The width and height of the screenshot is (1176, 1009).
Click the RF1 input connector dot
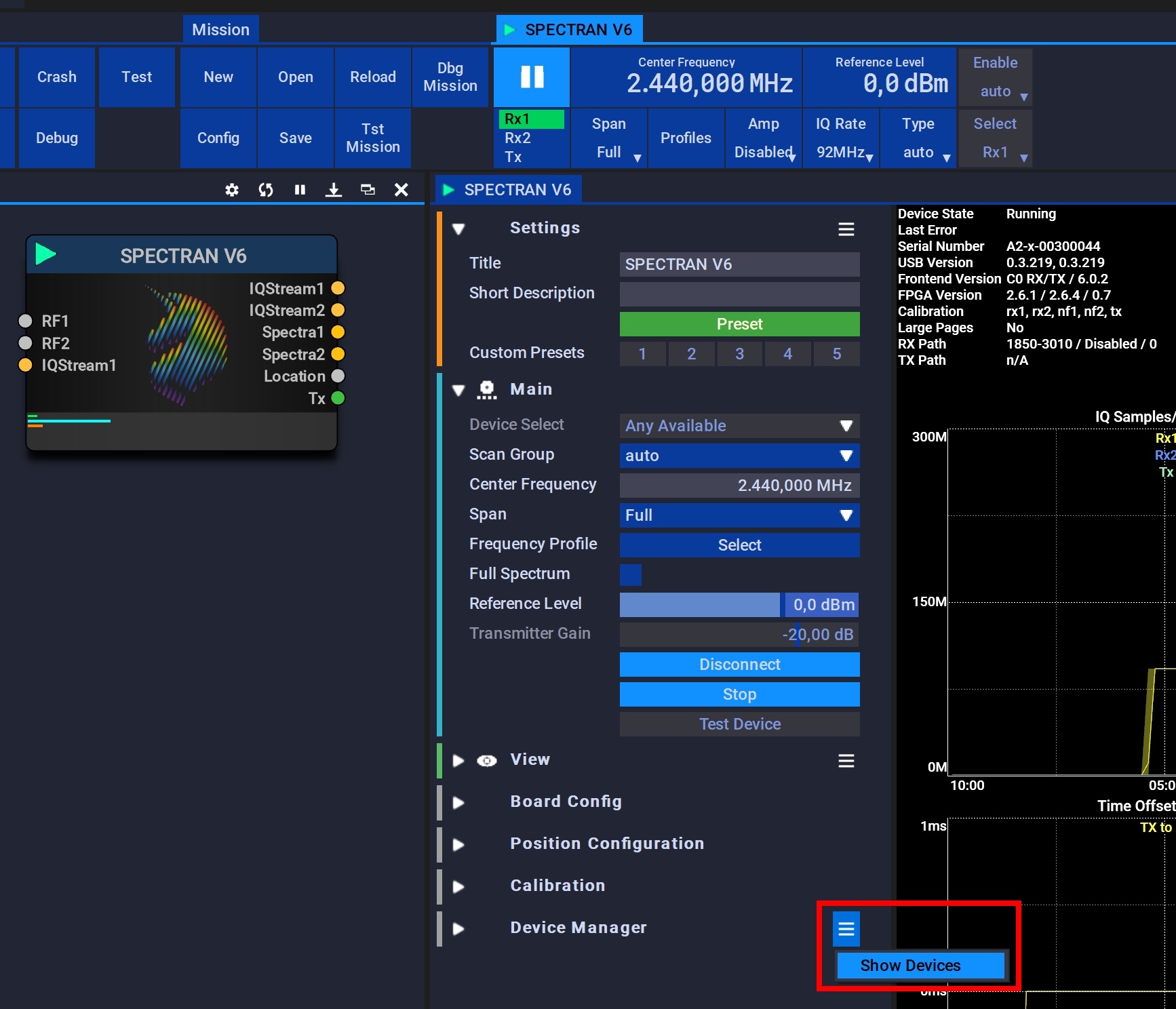click(x=25, y=321)
